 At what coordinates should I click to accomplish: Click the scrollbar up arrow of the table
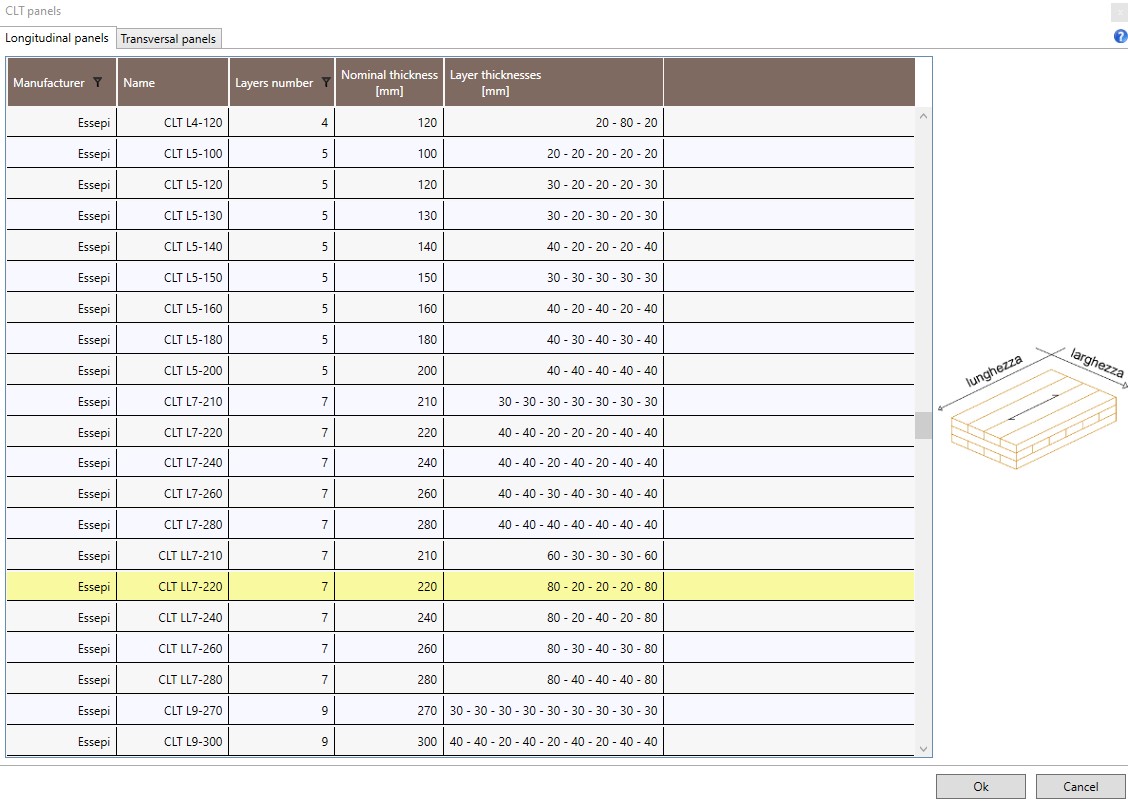pos(924,115)
